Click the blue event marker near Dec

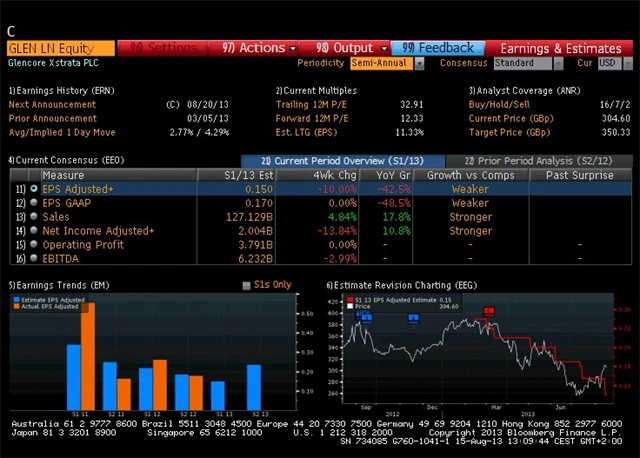[413, 318]
